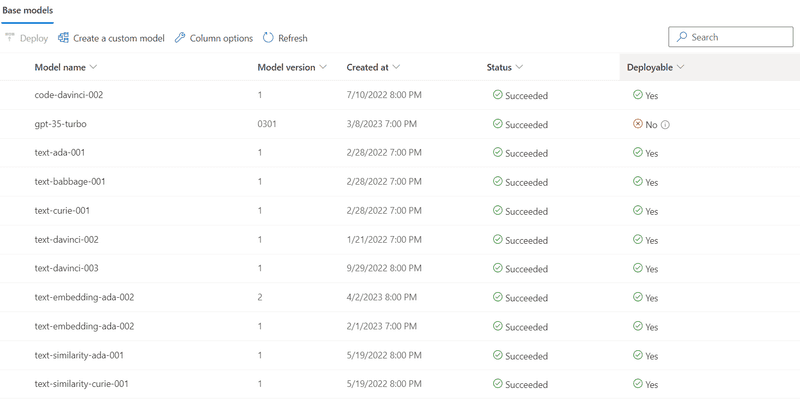
Task: Focus the Search input field
Action: pyautogui.click(x=731, y=37)
